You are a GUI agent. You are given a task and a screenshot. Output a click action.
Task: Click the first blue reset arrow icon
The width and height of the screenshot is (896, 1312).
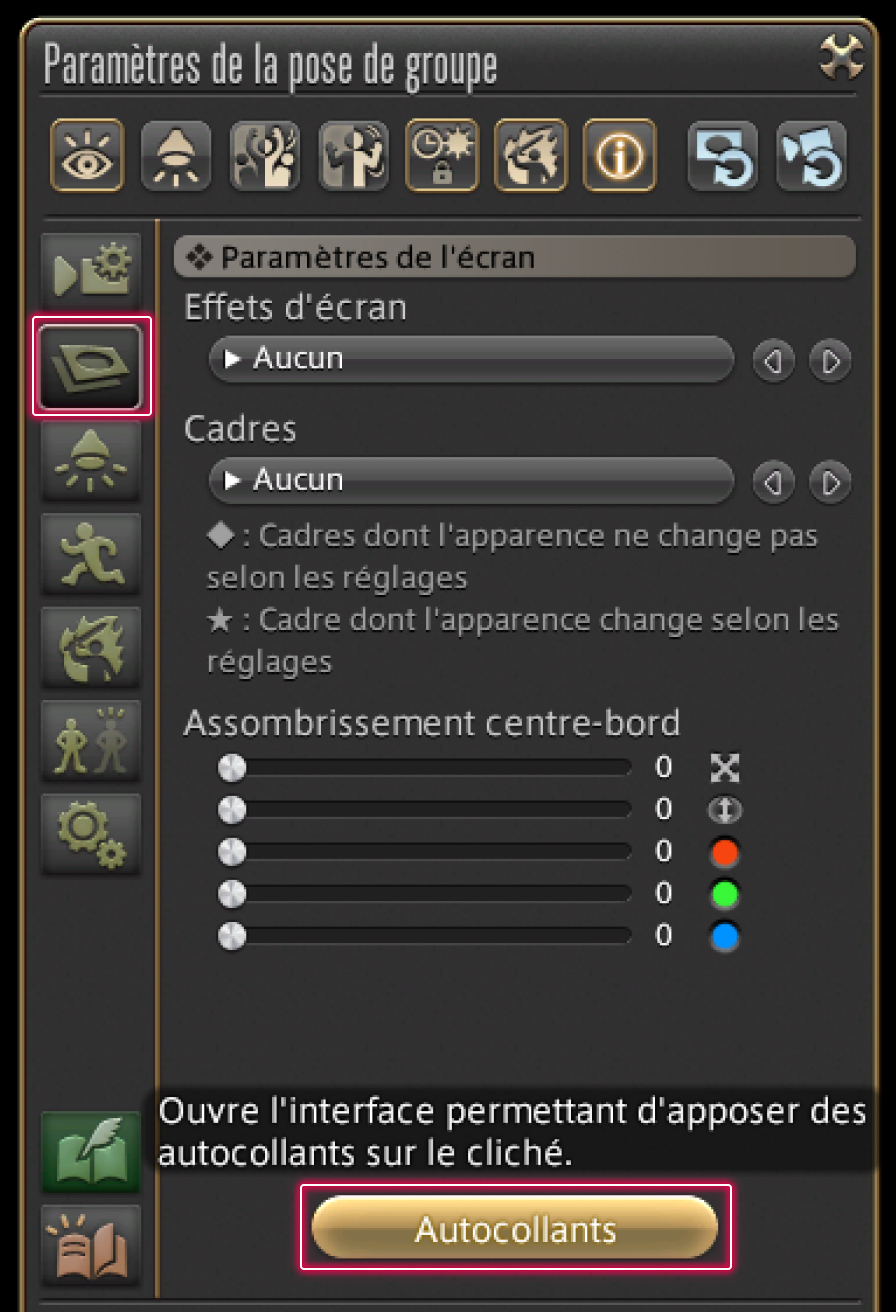[x=723, y=157]
